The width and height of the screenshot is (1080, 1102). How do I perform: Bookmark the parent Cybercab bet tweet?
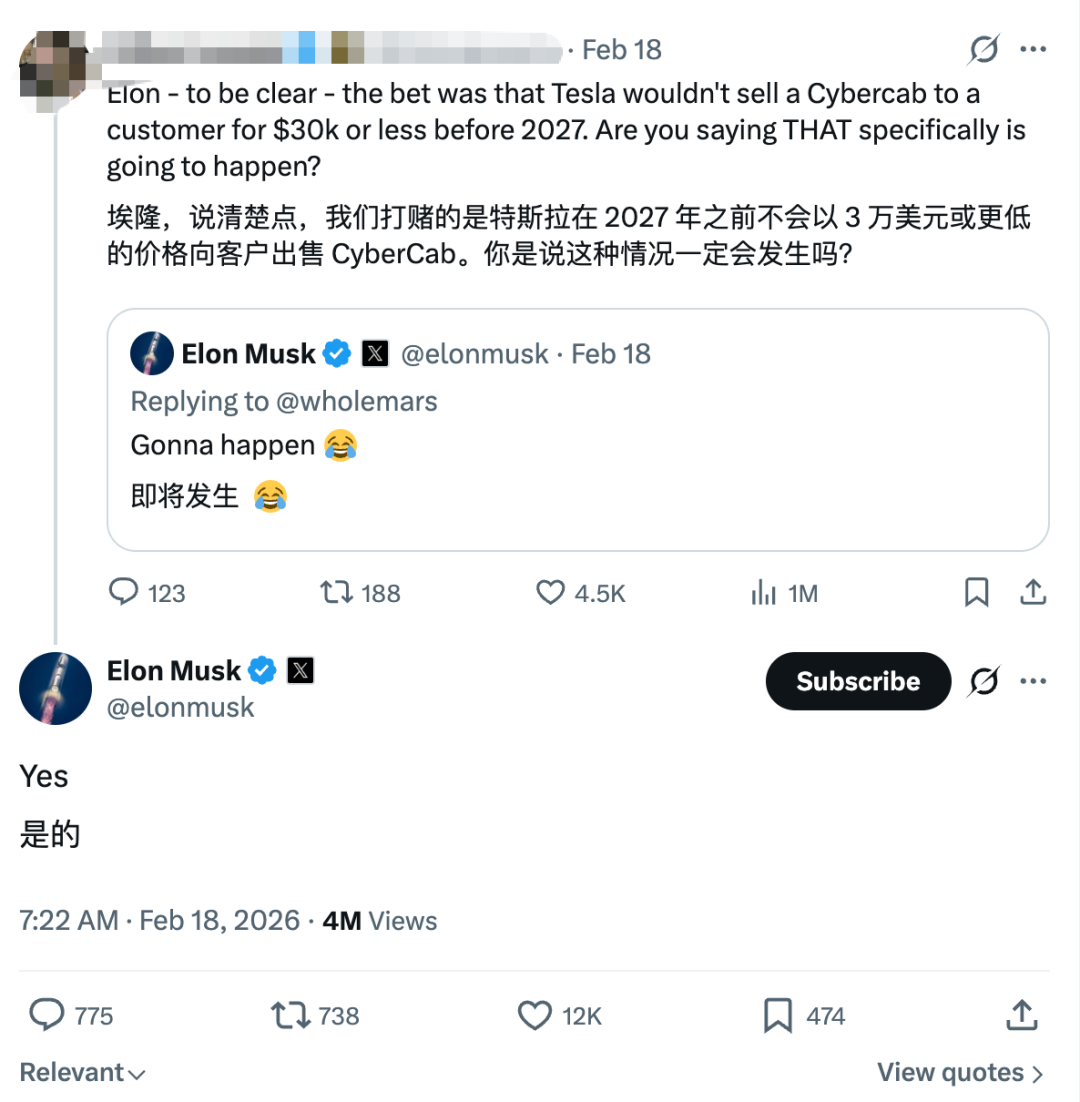click(976, 593)
